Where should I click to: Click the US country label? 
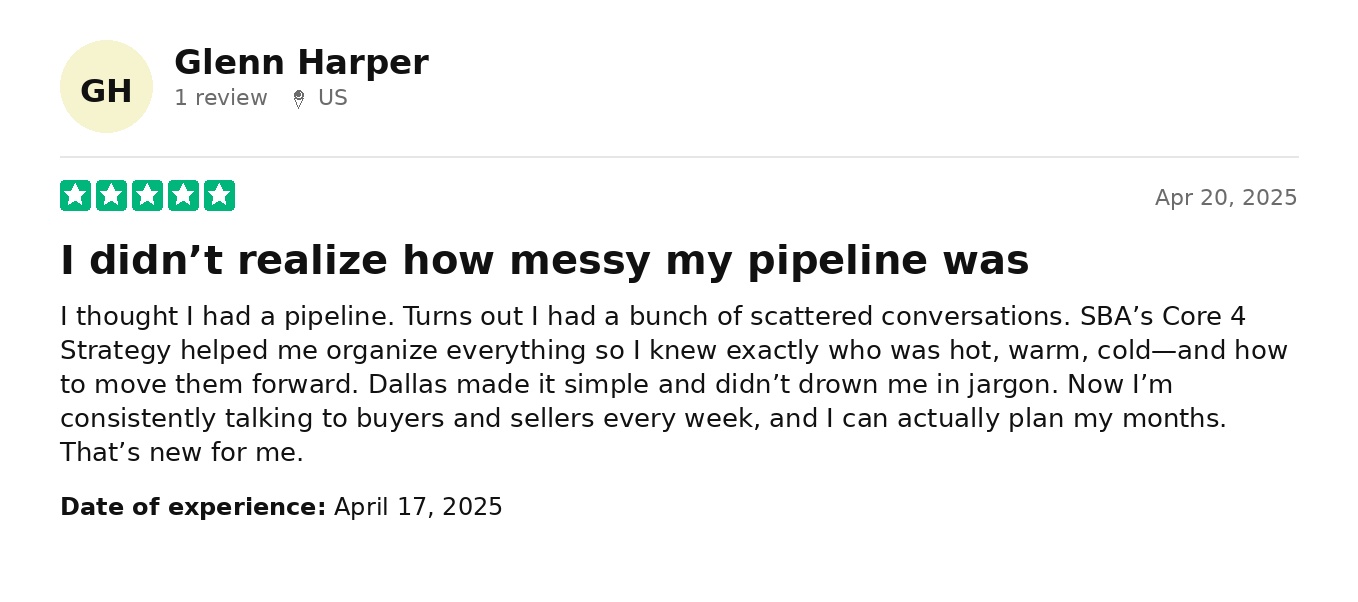pyautogui.click(x=332, y=98)
